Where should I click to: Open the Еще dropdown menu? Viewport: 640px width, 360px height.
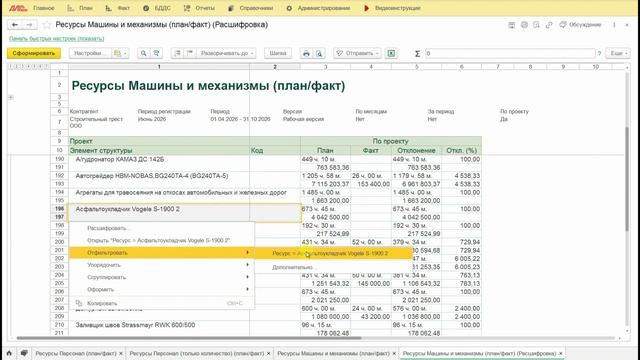click(618, 53)
